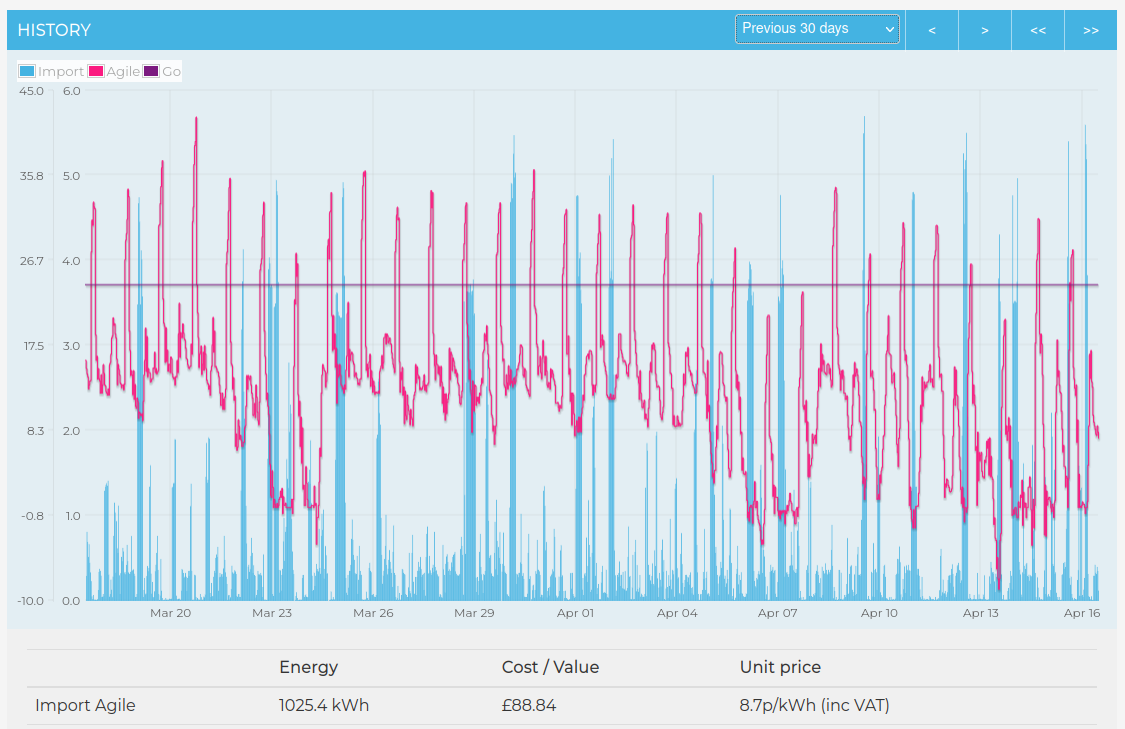Click the 1025.4 kWh energy value
The height and width of the screenshot is (729, 1125).
click(x=324, y=705)
